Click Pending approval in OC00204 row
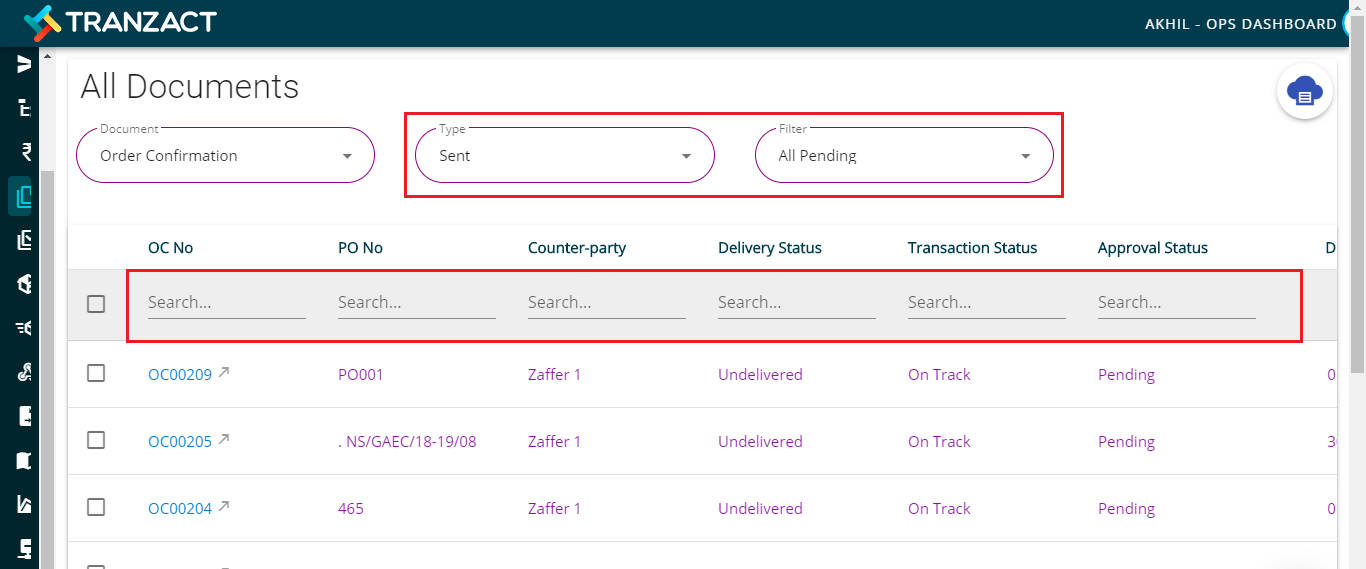The width and height of the screenshot is (1366, 569). 1126,509
